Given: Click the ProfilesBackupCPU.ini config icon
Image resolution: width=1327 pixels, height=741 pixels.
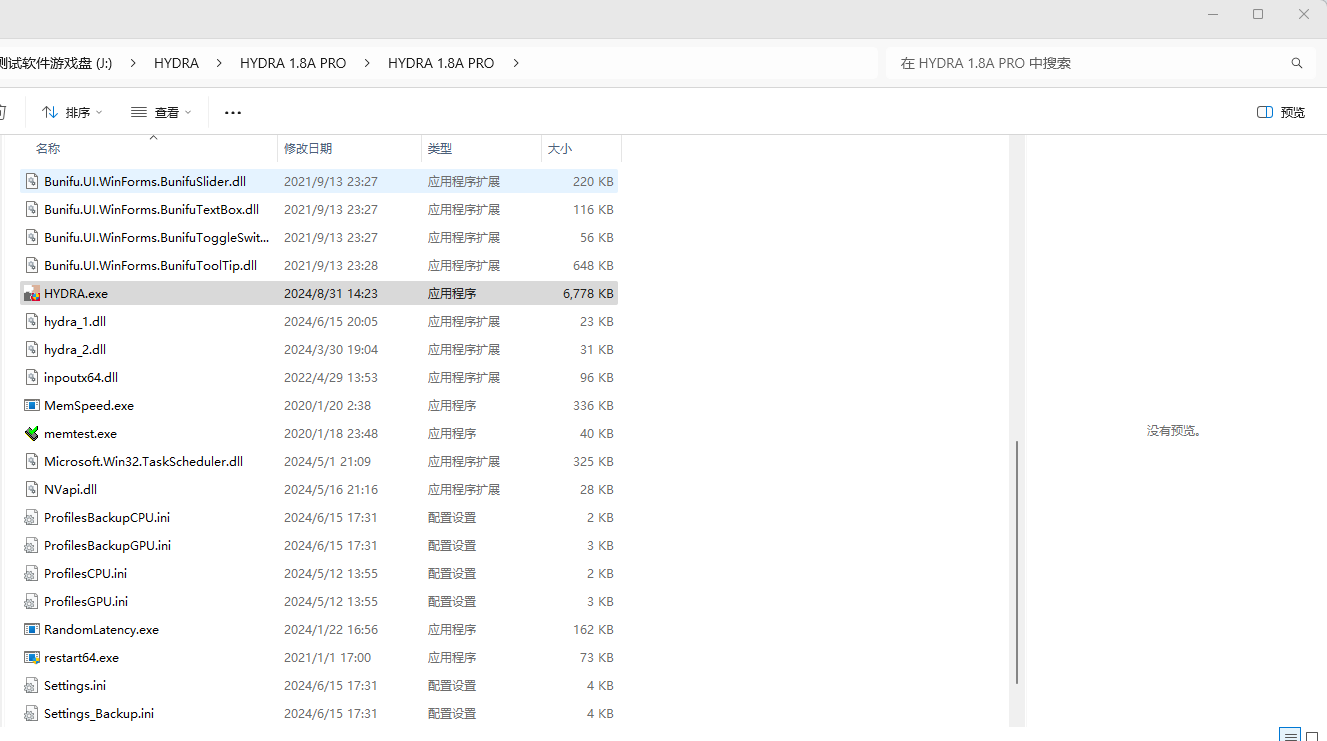Looking at the screenshot, I should pyautogui.click(x=32, y=518).
